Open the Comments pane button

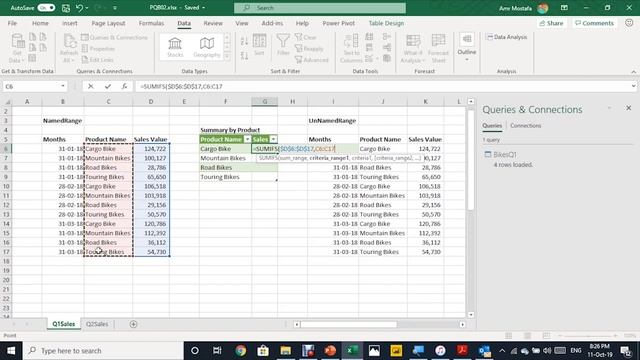[594, 23]
